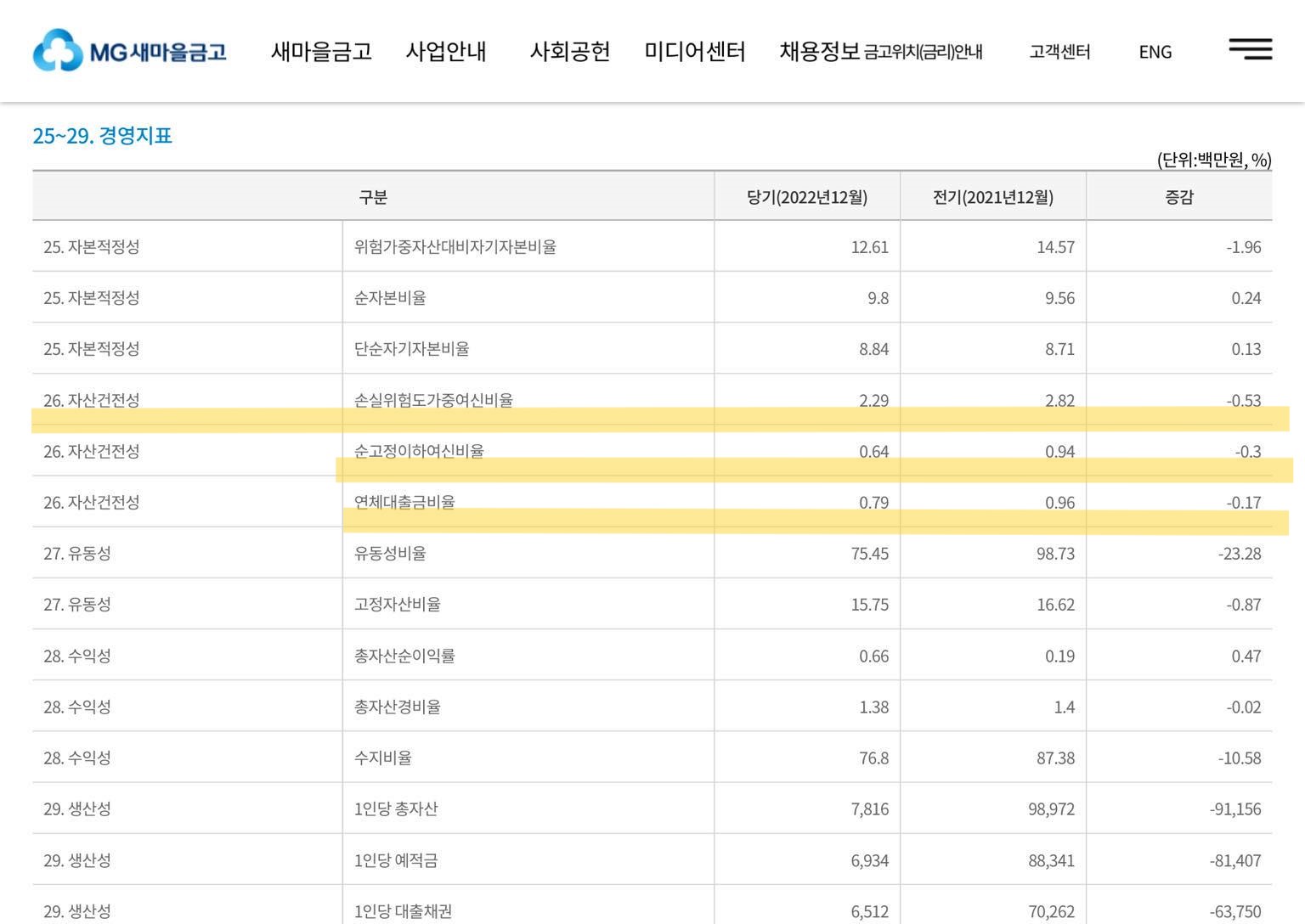Click the value -23.28
This screenshot has height=924, width=1305.
[1240, 554]
